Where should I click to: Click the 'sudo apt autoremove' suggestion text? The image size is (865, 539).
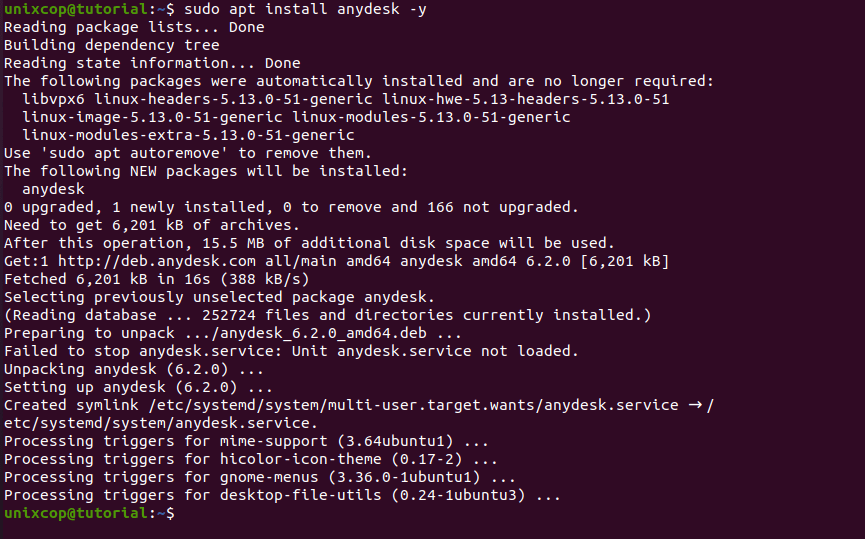pyautogui.click(x=134, y=153)
